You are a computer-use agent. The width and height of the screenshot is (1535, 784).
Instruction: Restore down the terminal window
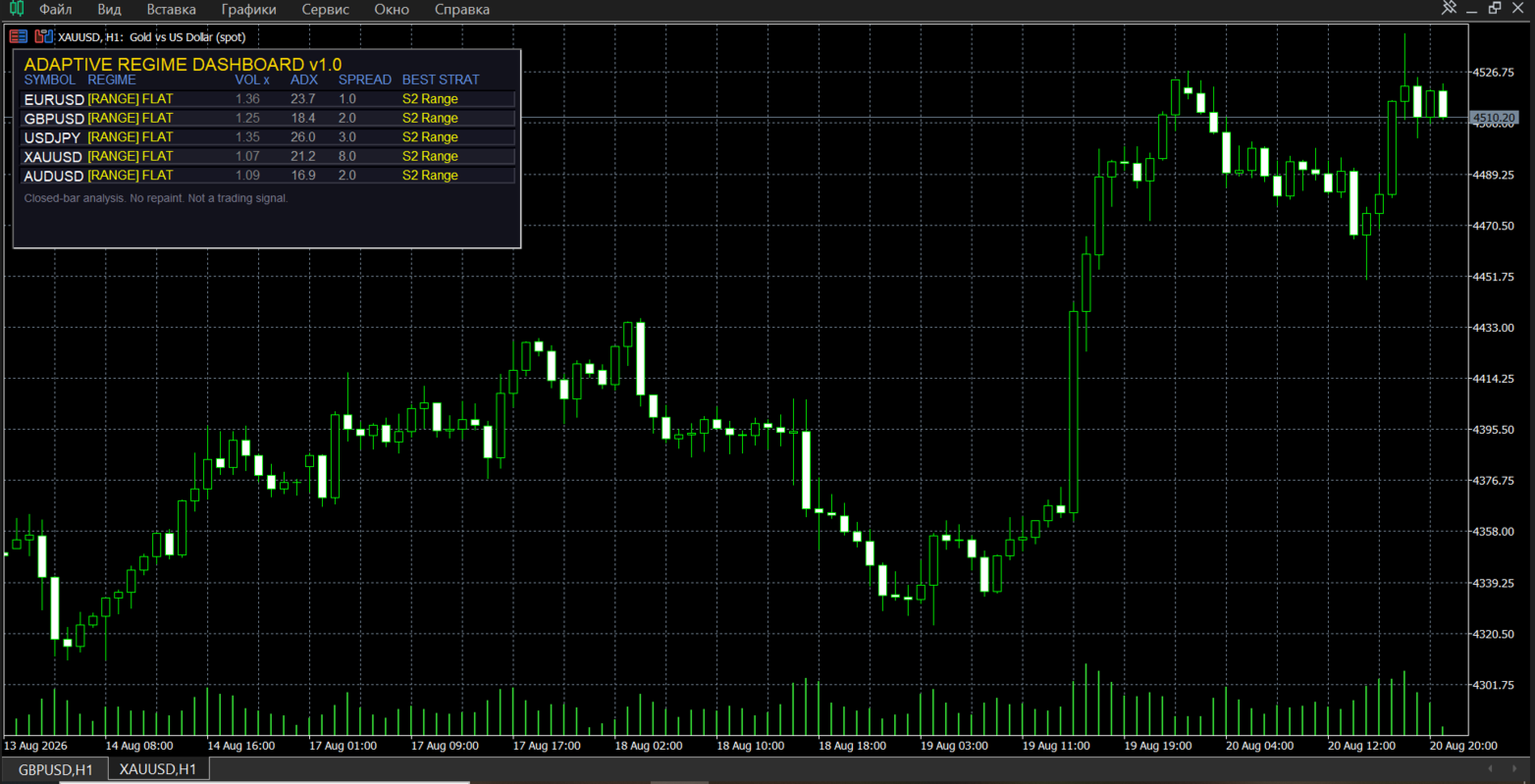point(1495,8)
